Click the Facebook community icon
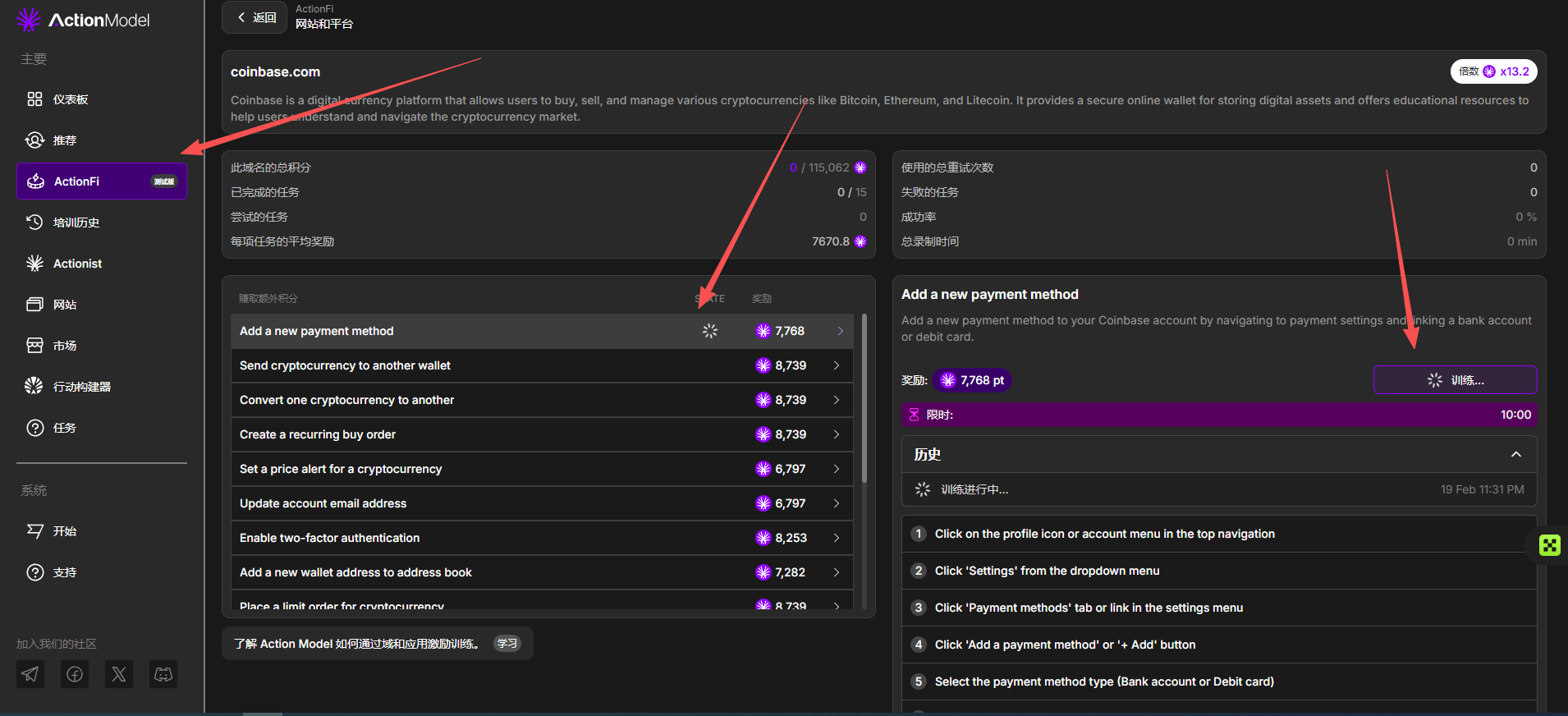The width and height of the screenshot is (1568, 716). coord(75,674)
